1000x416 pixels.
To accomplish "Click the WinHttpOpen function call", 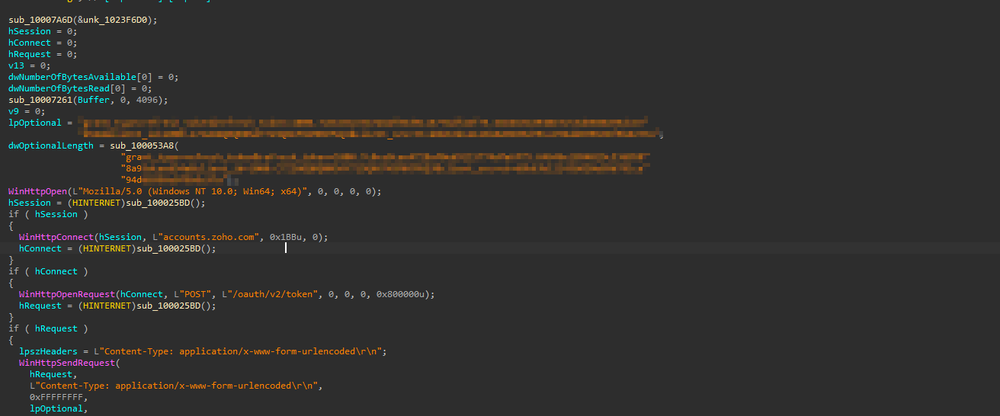I will 38,192.
